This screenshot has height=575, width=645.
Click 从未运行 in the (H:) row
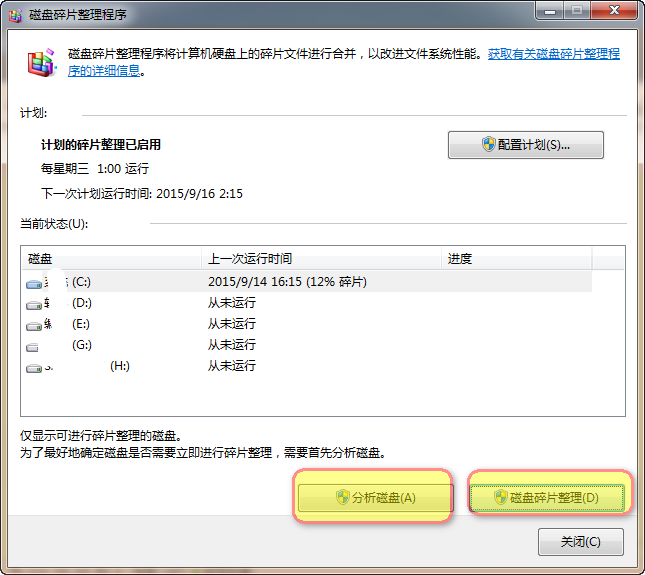231,367
